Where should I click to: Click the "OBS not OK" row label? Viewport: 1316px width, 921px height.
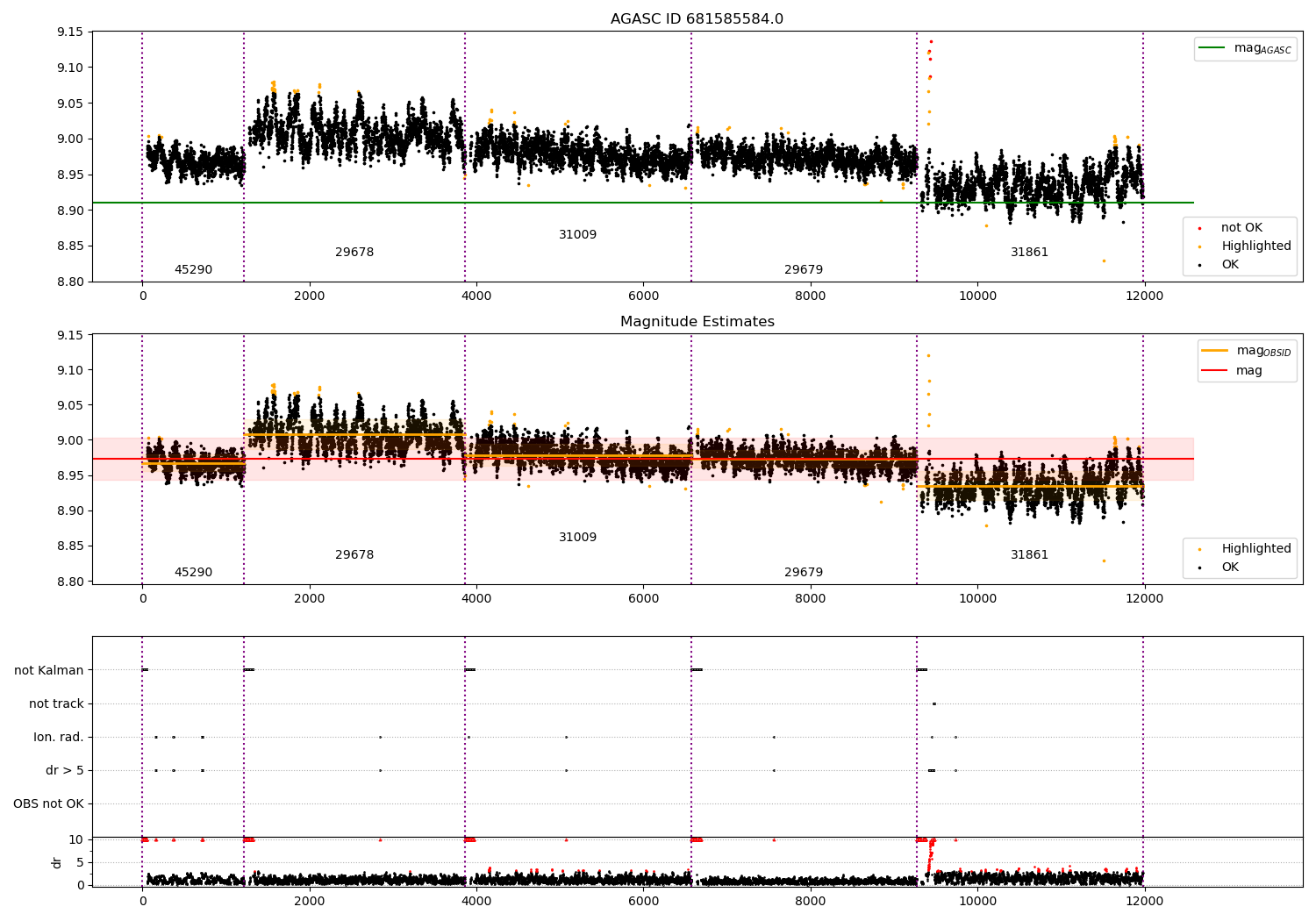point(48,804)
